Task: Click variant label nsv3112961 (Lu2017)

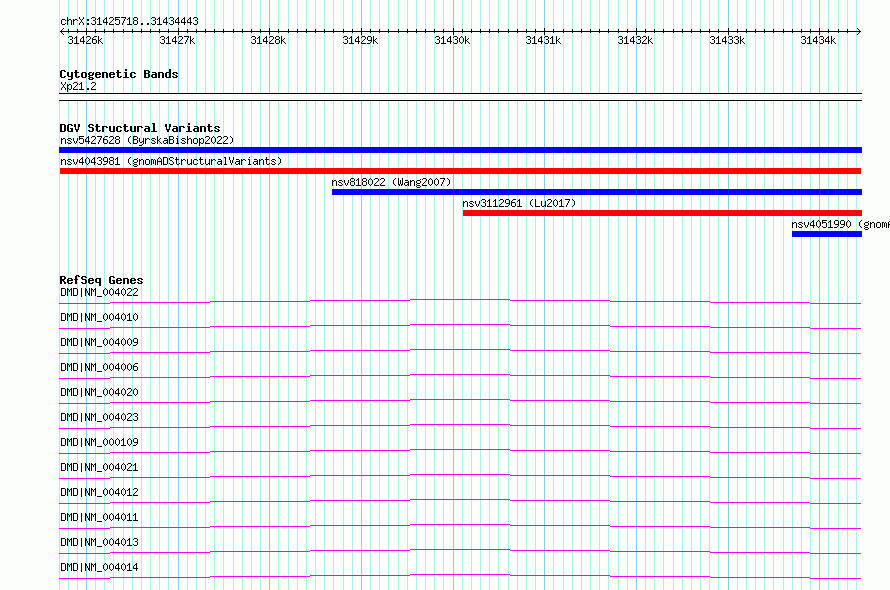Action: pos(519,203)
